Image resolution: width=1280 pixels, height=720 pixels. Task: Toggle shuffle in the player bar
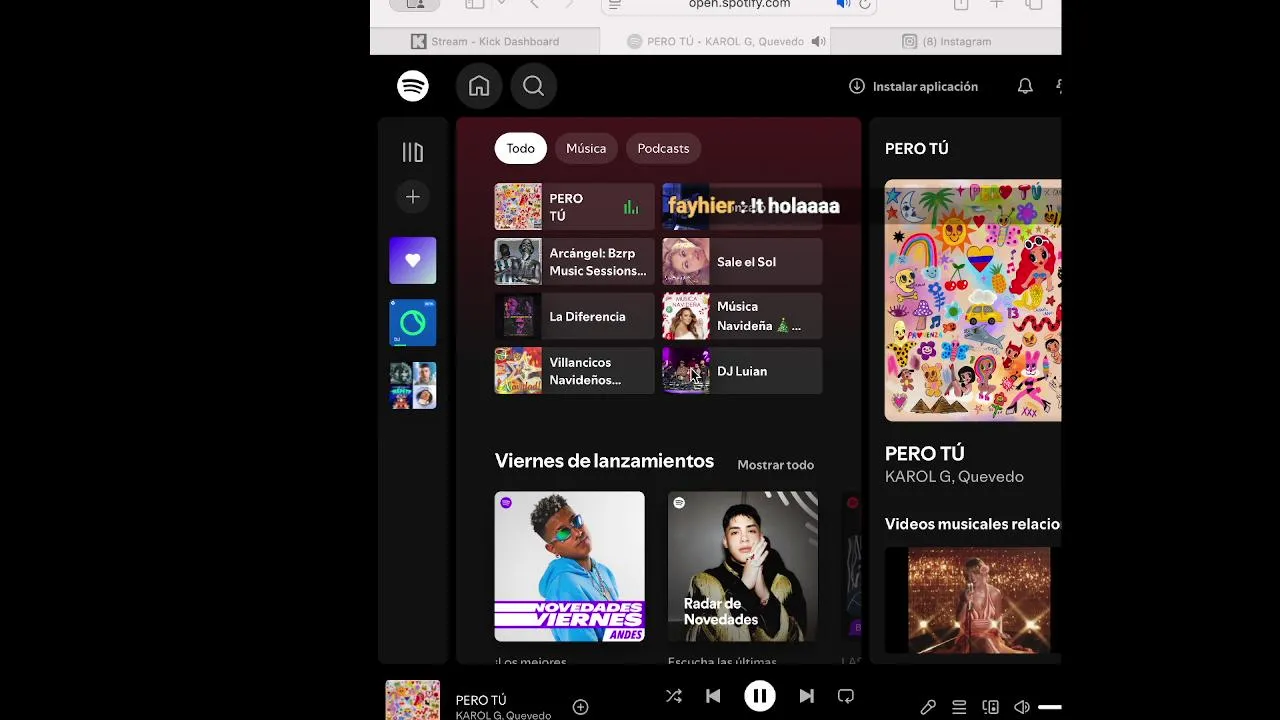674,696
